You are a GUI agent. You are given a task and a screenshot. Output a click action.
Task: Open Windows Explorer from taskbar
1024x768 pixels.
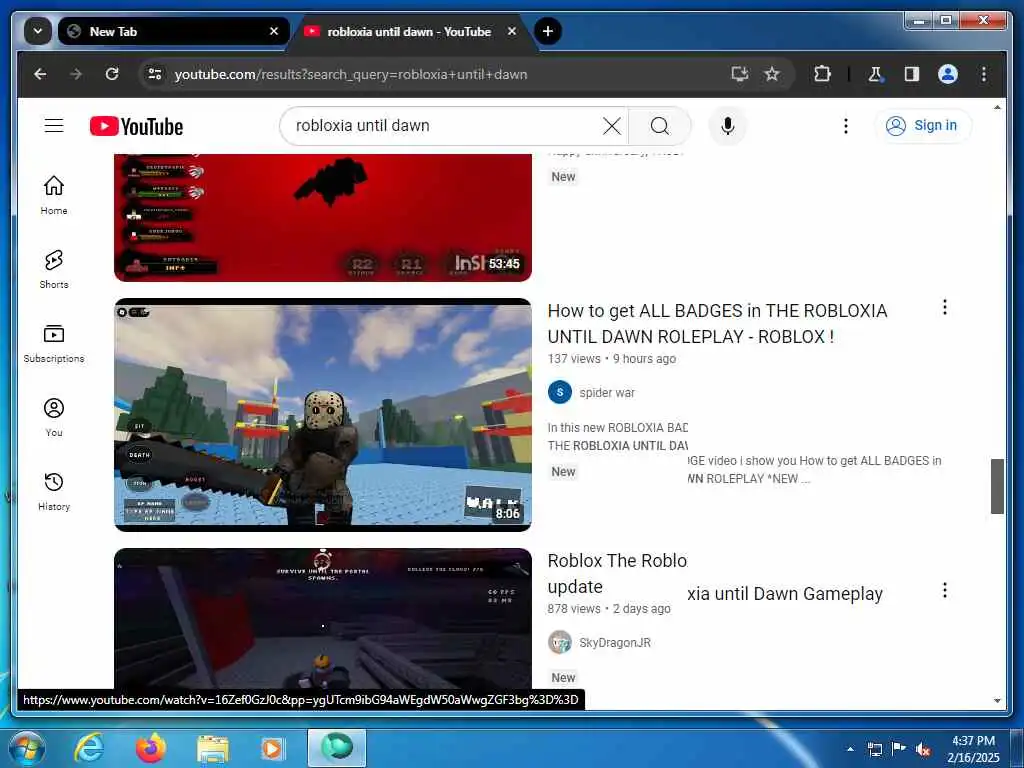click(213, 749)
